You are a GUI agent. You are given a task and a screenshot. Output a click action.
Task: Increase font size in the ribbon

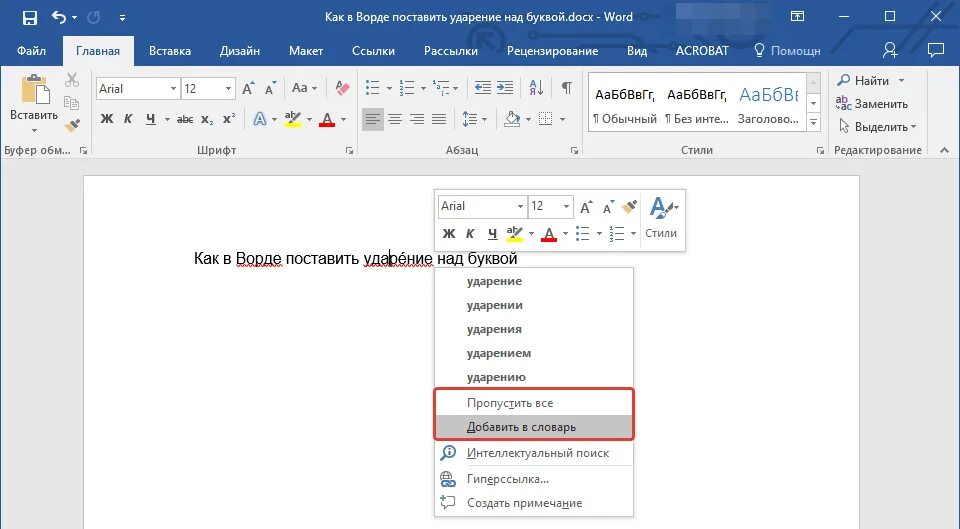tap(248, 89)
